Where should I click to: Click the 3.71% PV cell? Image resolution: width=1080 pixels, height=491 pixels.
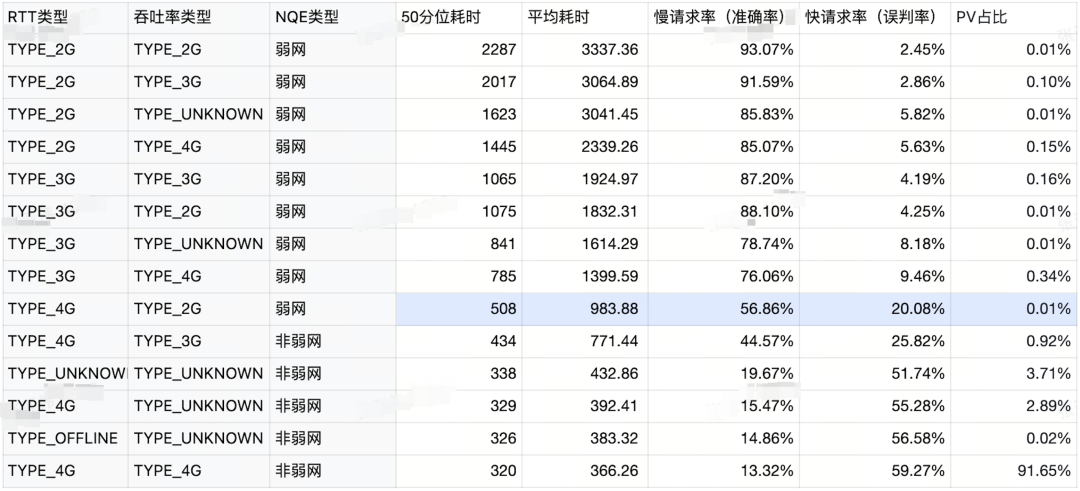(1014, 373)
